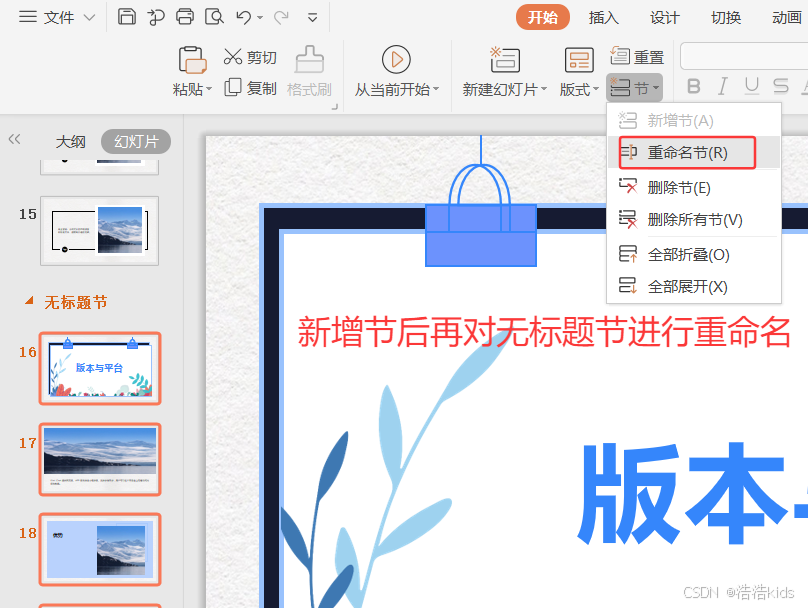Expand the 文件 menu chevron arrow
Screen dimensions: 808x608
[x=89, y=18]
